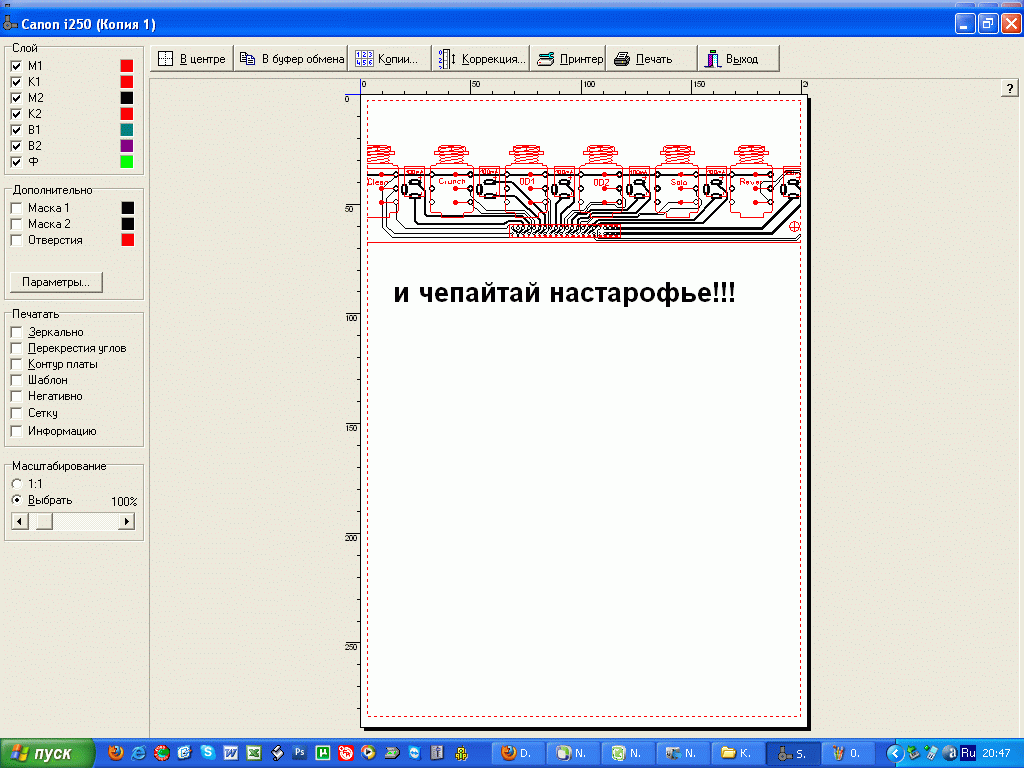Image resolution: width=1024 pixels, height=768 pixels.
Task: Click the 'Печать' print button
Action: [652, 59]
